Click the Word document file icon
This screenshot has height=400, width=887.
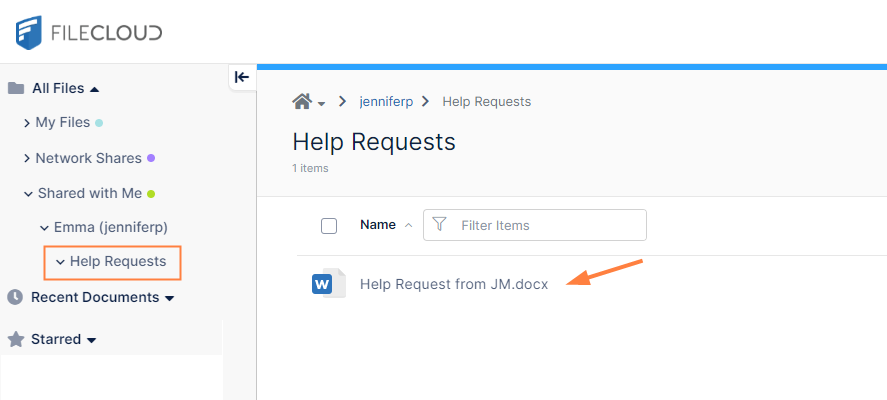coord(323,284)
